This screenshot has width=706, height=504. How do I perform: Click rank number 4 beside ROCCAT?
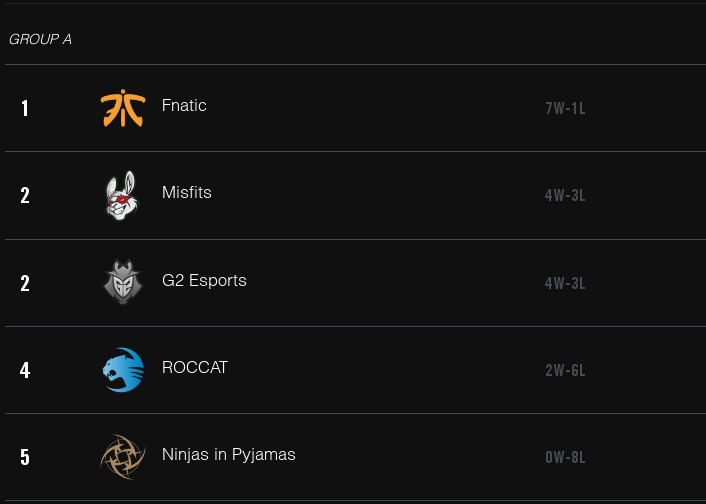click(x=25, y=370)
